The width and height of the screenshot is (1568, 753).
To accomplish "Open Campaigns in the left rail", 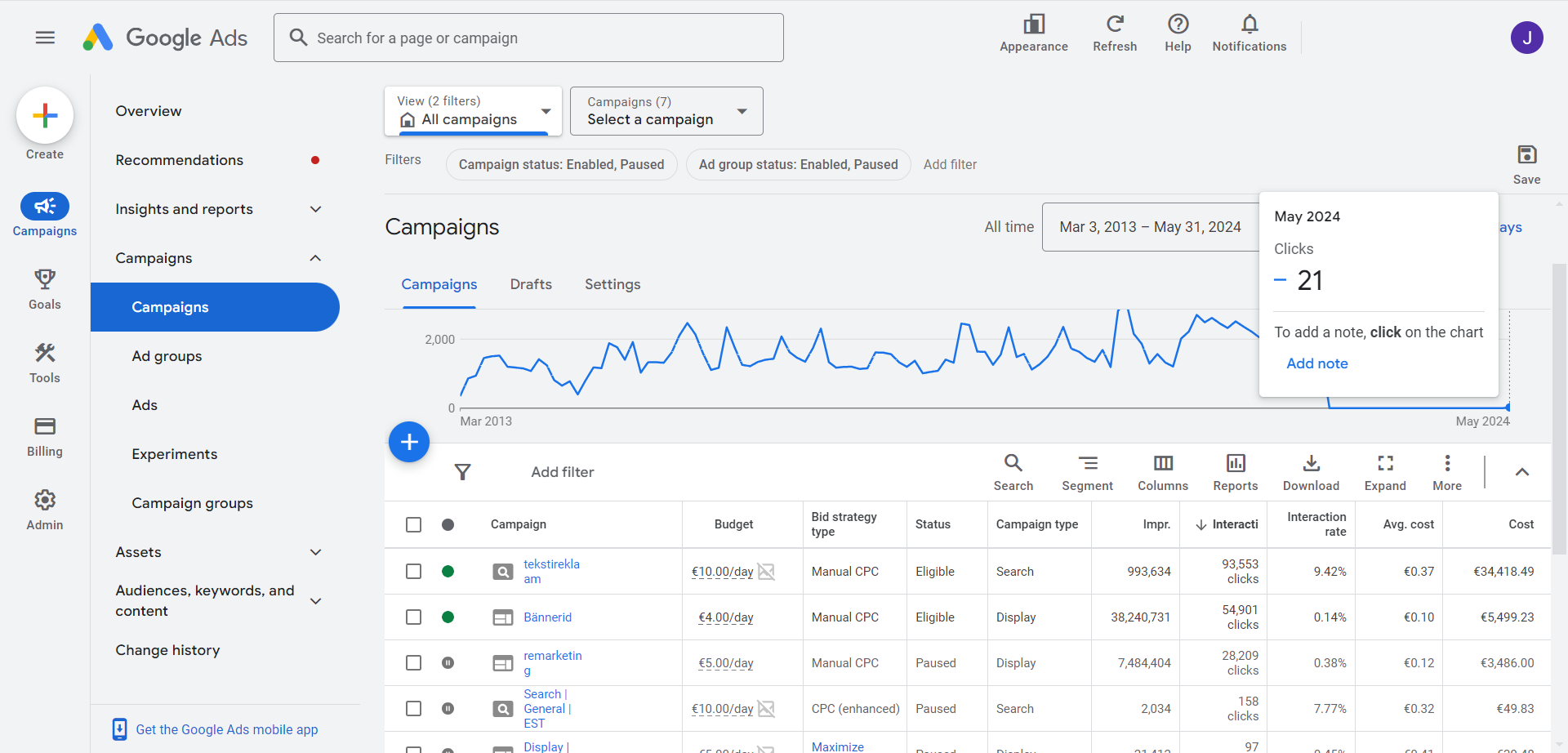I will [45, 215].
